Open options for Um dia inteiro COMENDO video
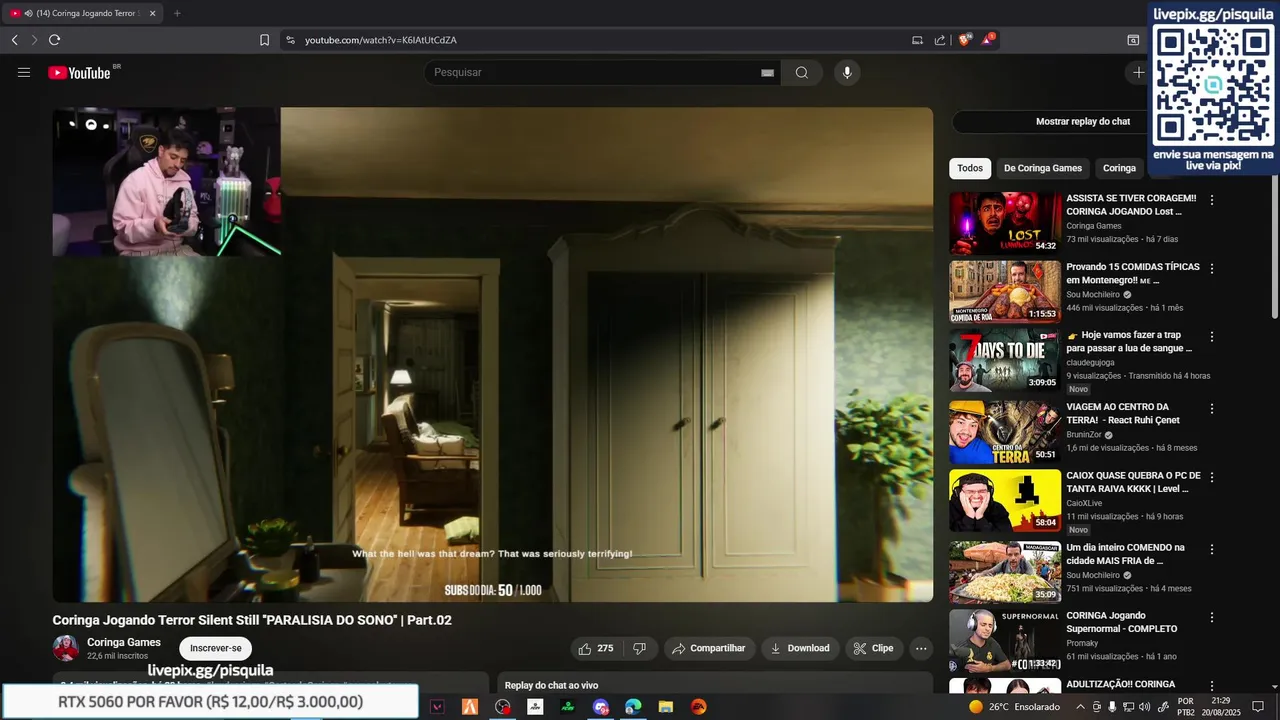The width and height of the screenshot is (1280, 720). 1212,549
